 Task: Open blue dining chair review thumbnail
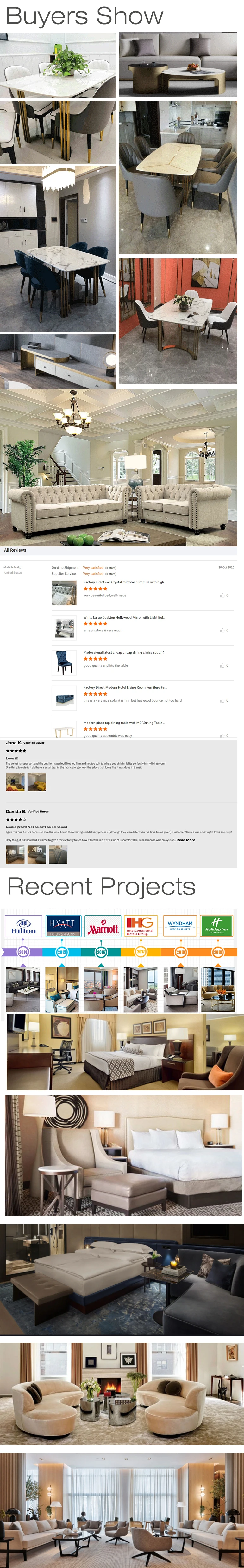64,663
